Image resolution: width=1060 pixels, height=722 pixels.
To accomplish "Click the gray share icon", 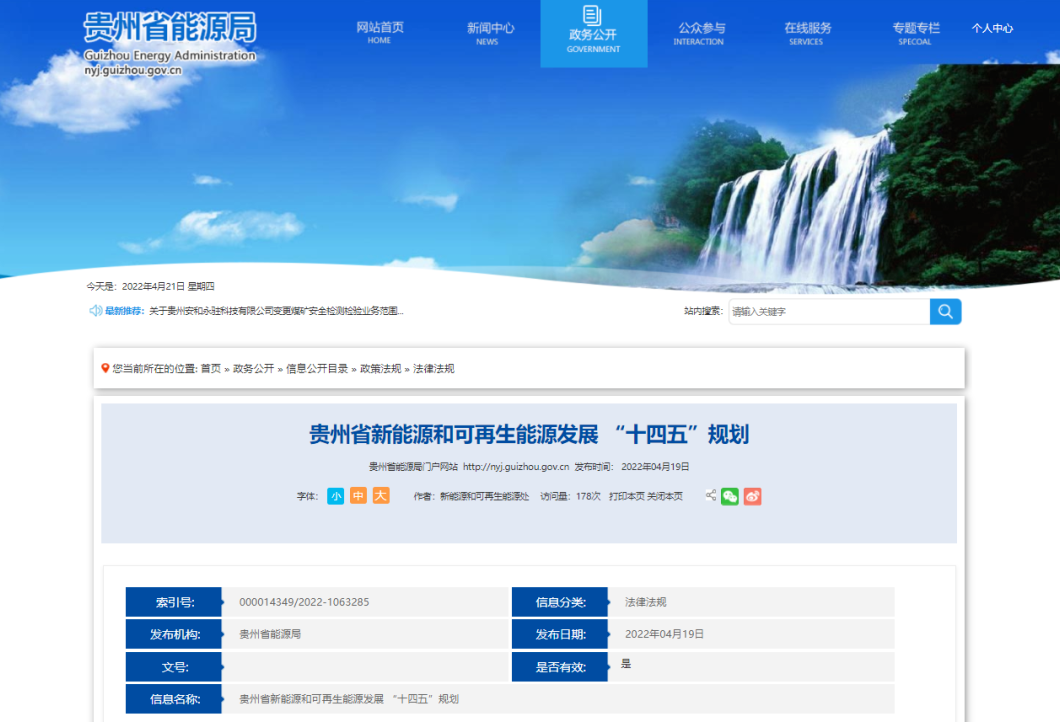I will pos(710,496).
